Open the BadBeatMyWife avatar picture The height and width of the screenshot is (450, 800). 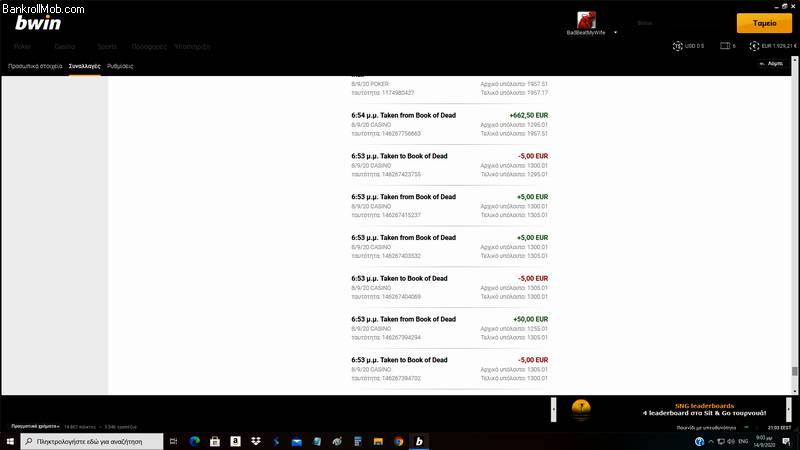click(586, 20)
